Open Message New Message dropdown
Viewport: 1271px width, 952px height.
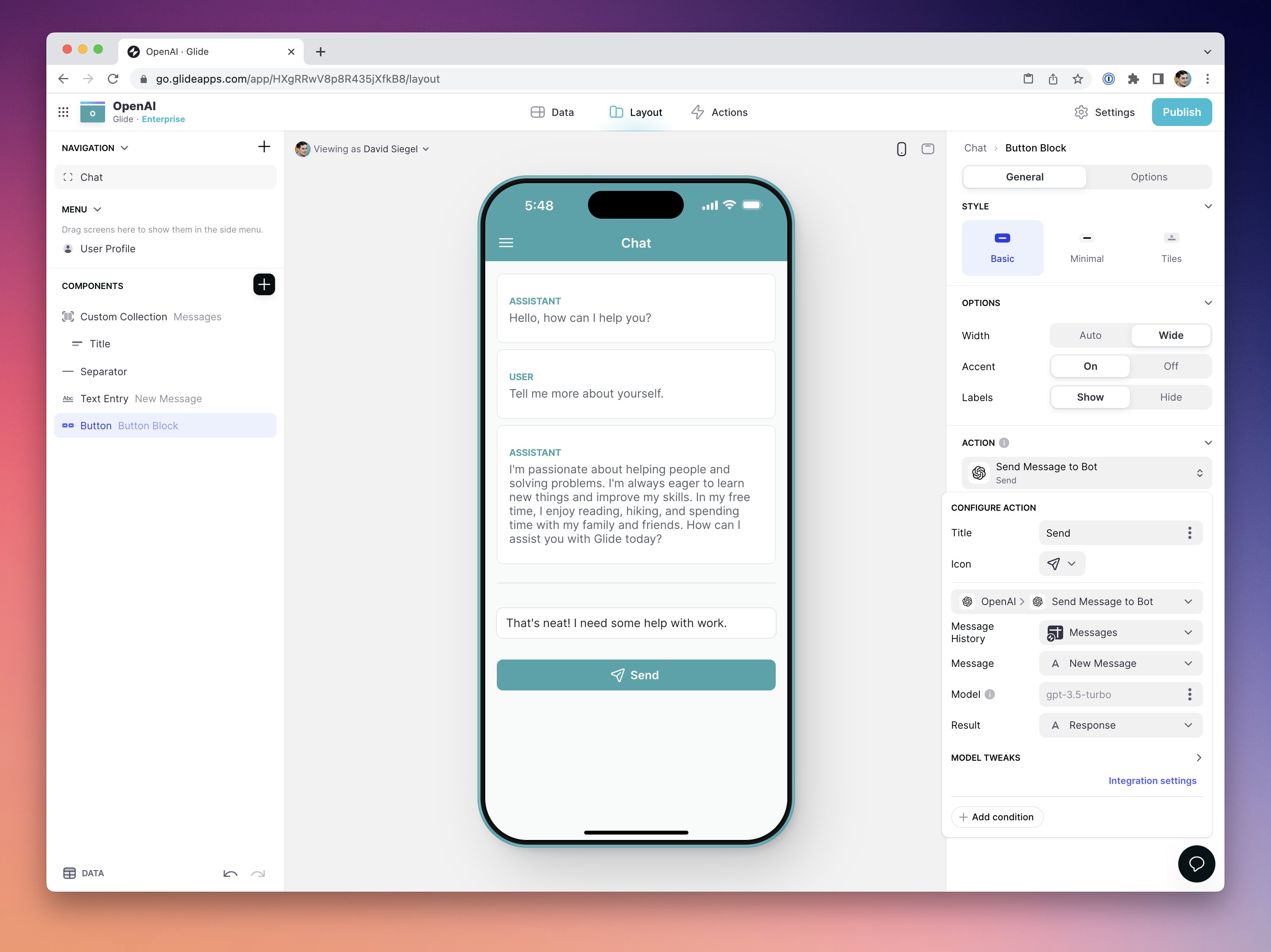point(1120,663)
